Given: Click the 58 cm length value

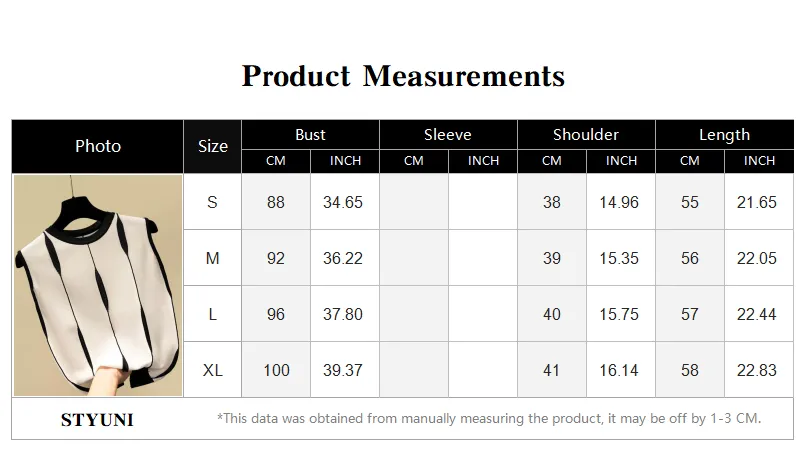Looking at the screenshot, I should 690,370.
